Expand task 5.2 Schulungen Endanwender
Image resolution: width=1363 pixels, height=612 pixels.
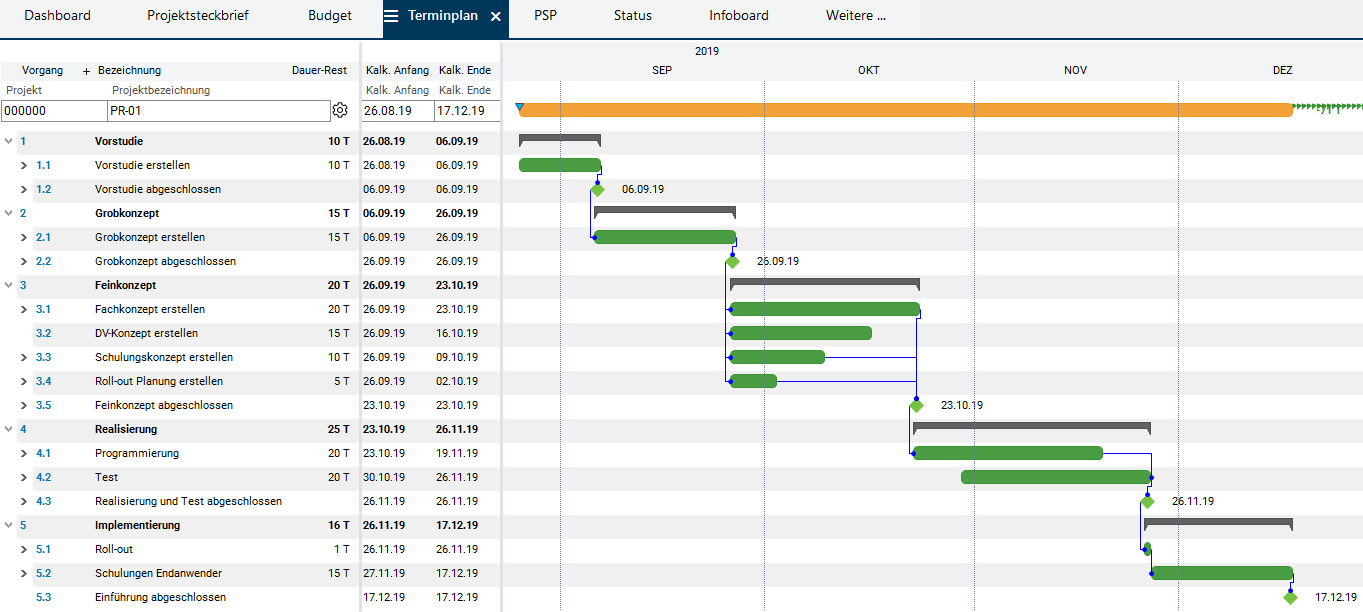24,573
